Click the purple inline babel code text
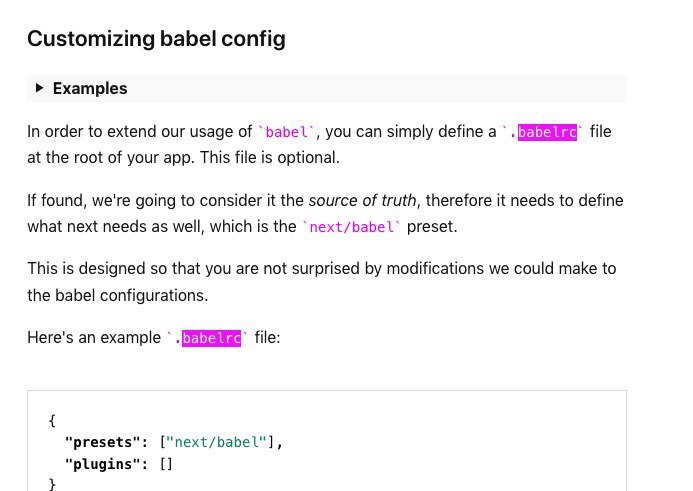The image size is (693, 491). click(286, 132)
